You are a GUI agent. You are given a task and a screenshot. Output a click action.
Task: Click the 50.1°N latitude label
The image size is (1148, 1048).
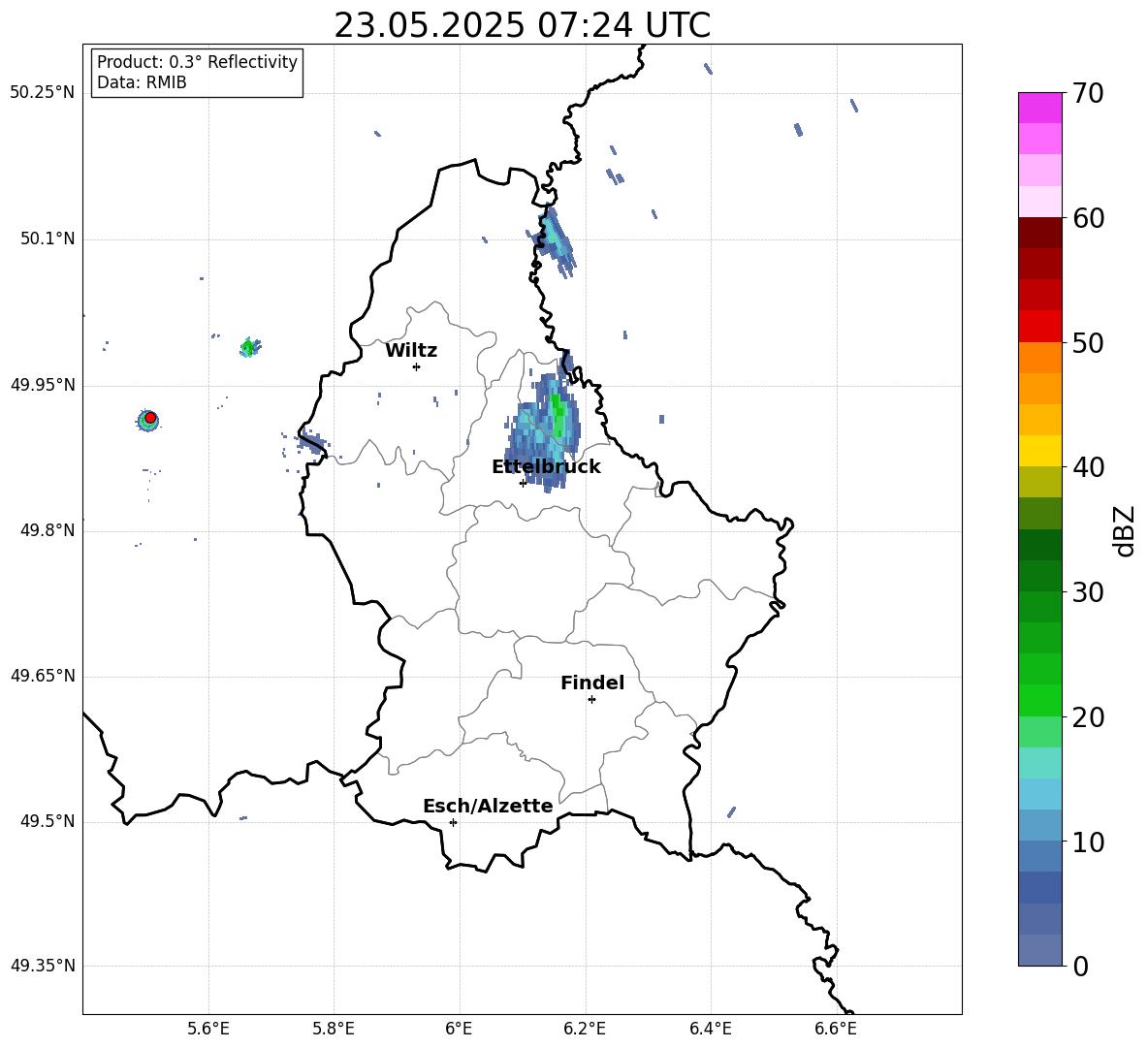pos(48,239)
